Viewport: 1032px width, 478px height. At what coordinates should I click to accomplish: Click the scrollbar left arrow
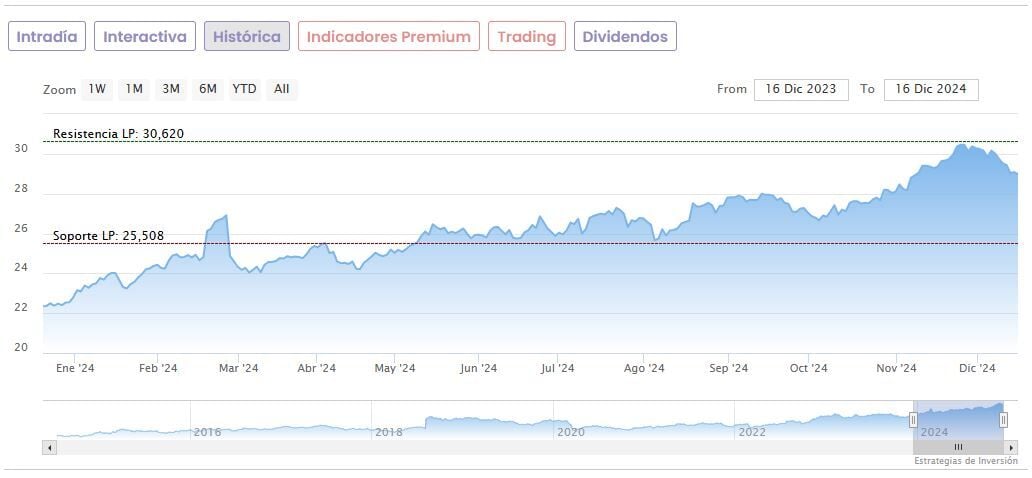point(50,447)
